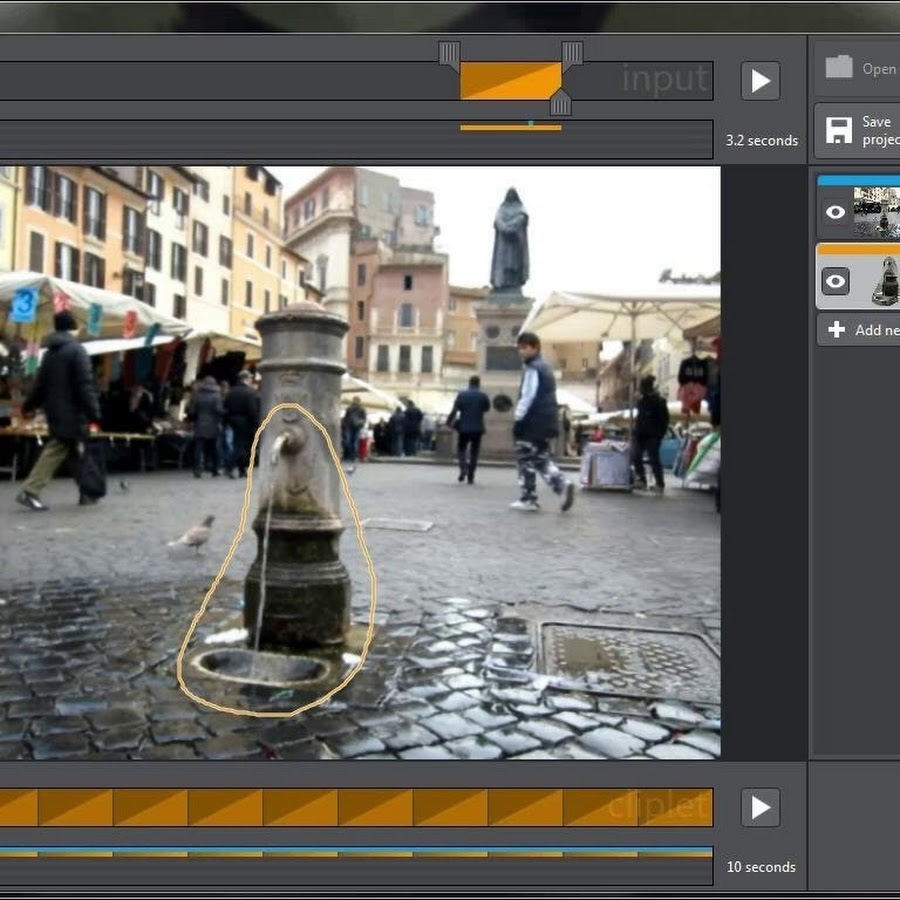The height and width of the screenshot is (900, 900).
Task: Click the statue in the video preview
Action: 510,240
